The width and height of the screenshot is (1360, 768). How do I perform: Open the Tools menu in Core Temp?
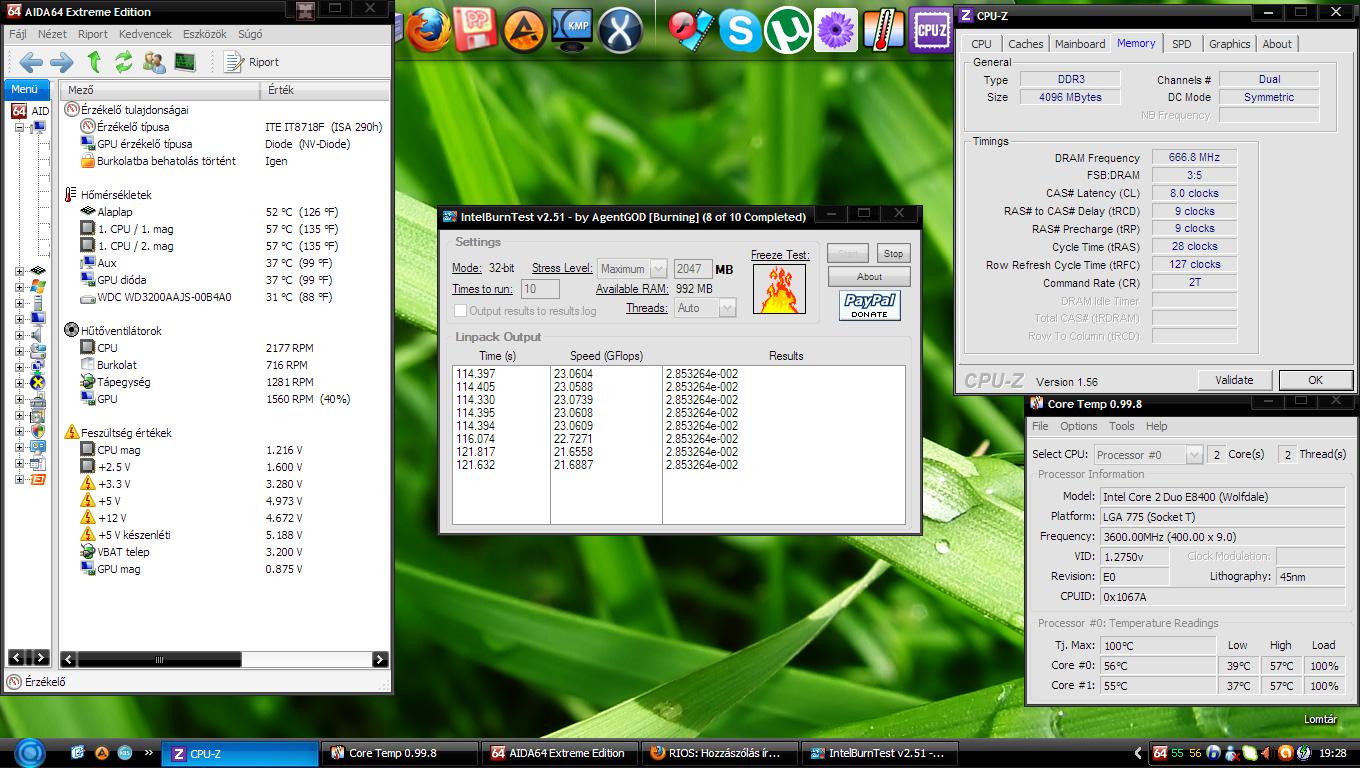click(1122, 426)
